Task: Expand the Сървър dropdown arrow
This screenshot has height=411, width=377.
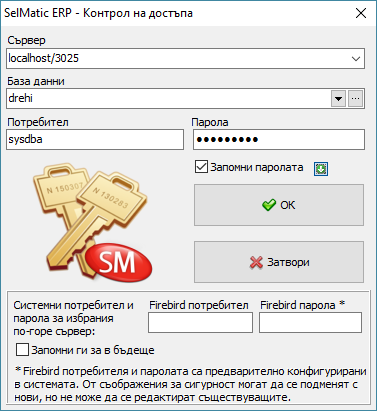Action: 356,59
